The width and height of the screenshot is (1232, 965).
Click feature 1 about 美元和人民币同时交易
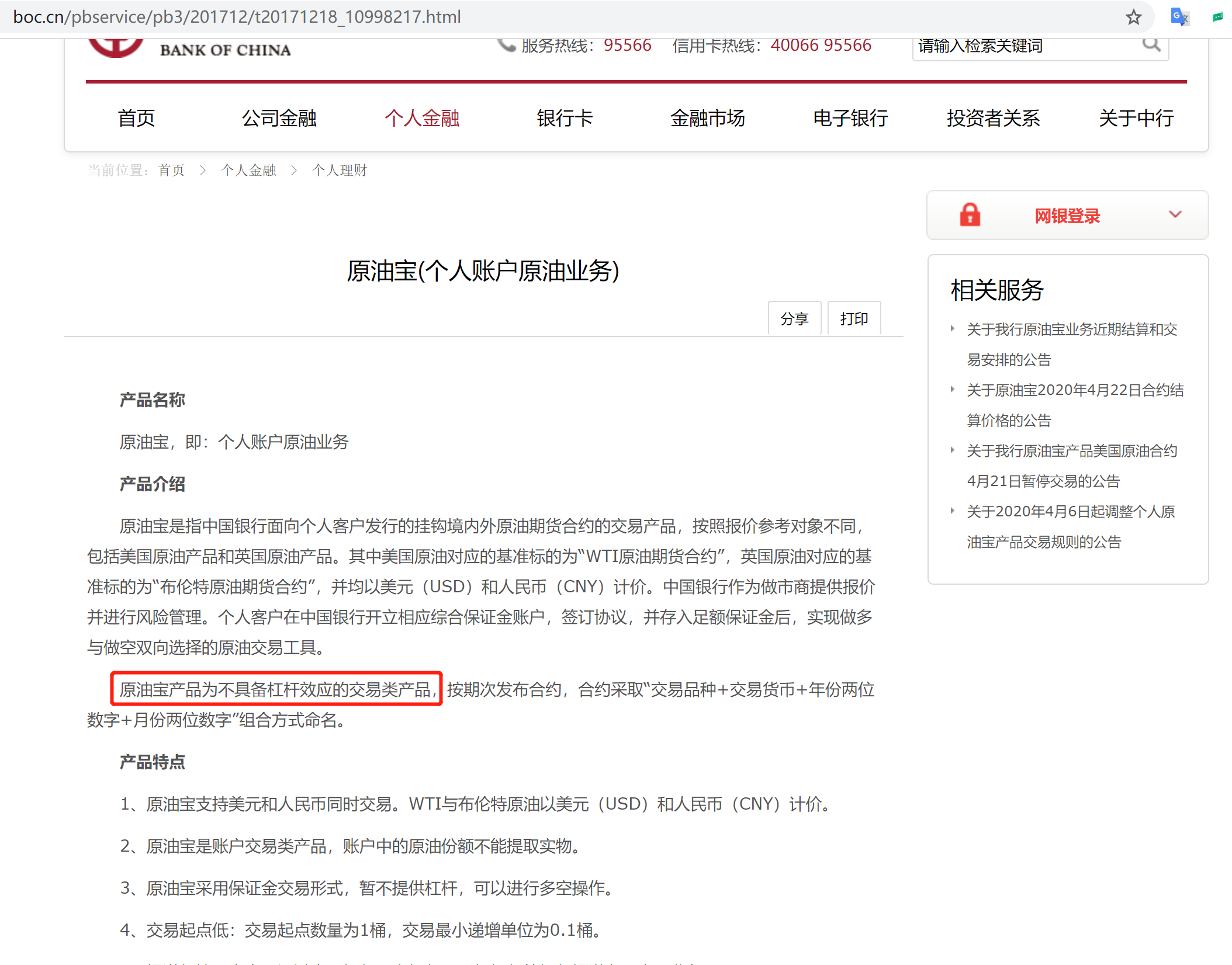(x=477, y=804)
